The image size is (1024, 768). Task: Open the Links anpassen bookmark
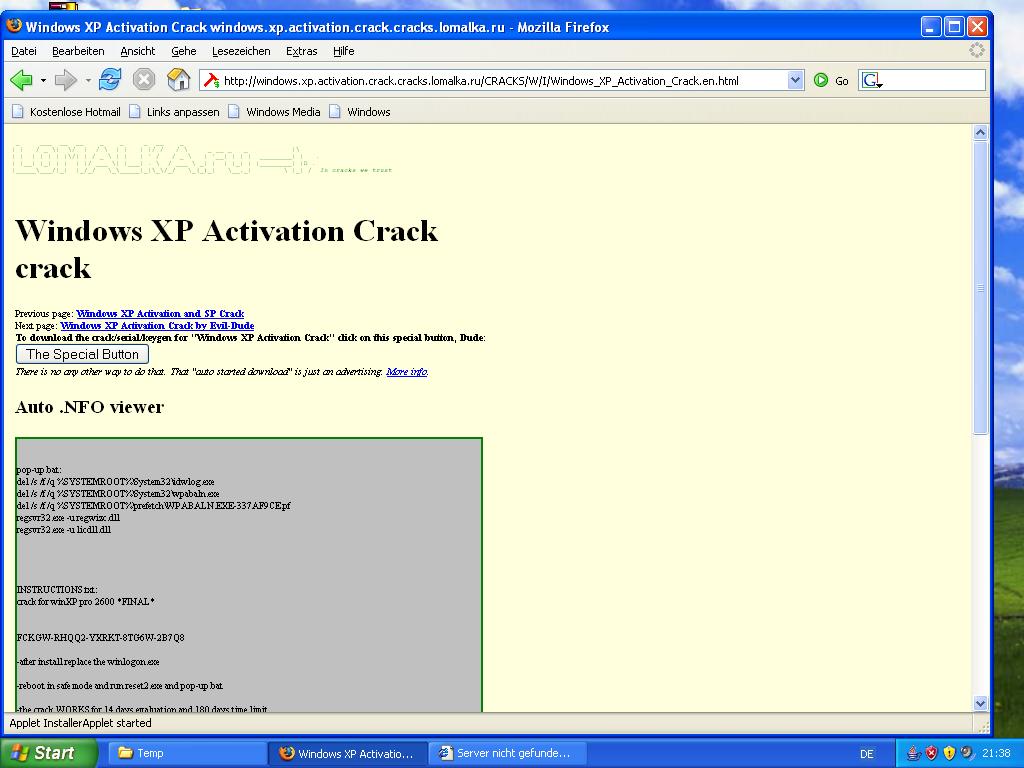[x=174, y=112]
